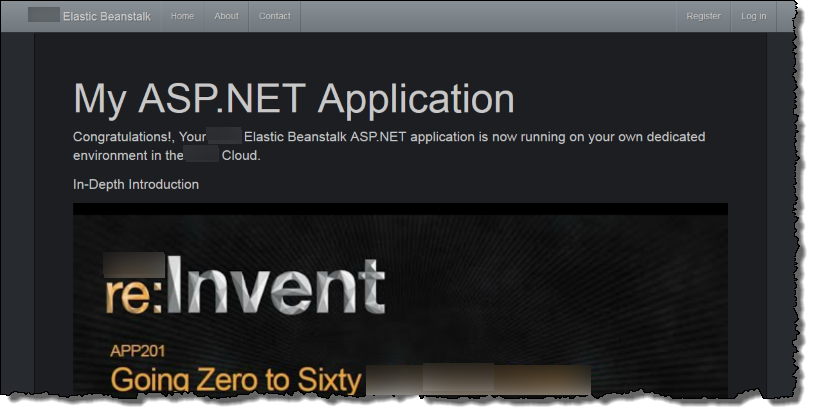Click the Elastic Beanstalk brand link

point(106,16)
